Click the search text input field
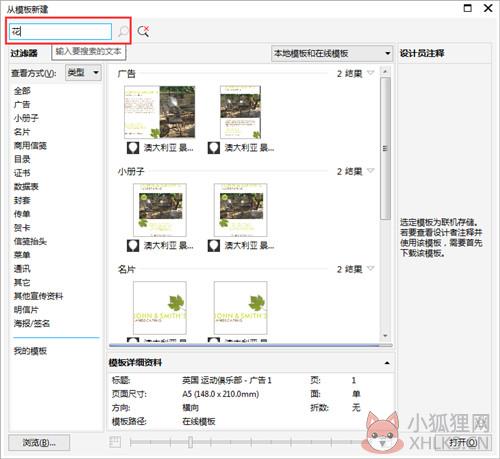The width and height of the screenshot is (500, 459). pyautogui.click(x=60, y=32)
